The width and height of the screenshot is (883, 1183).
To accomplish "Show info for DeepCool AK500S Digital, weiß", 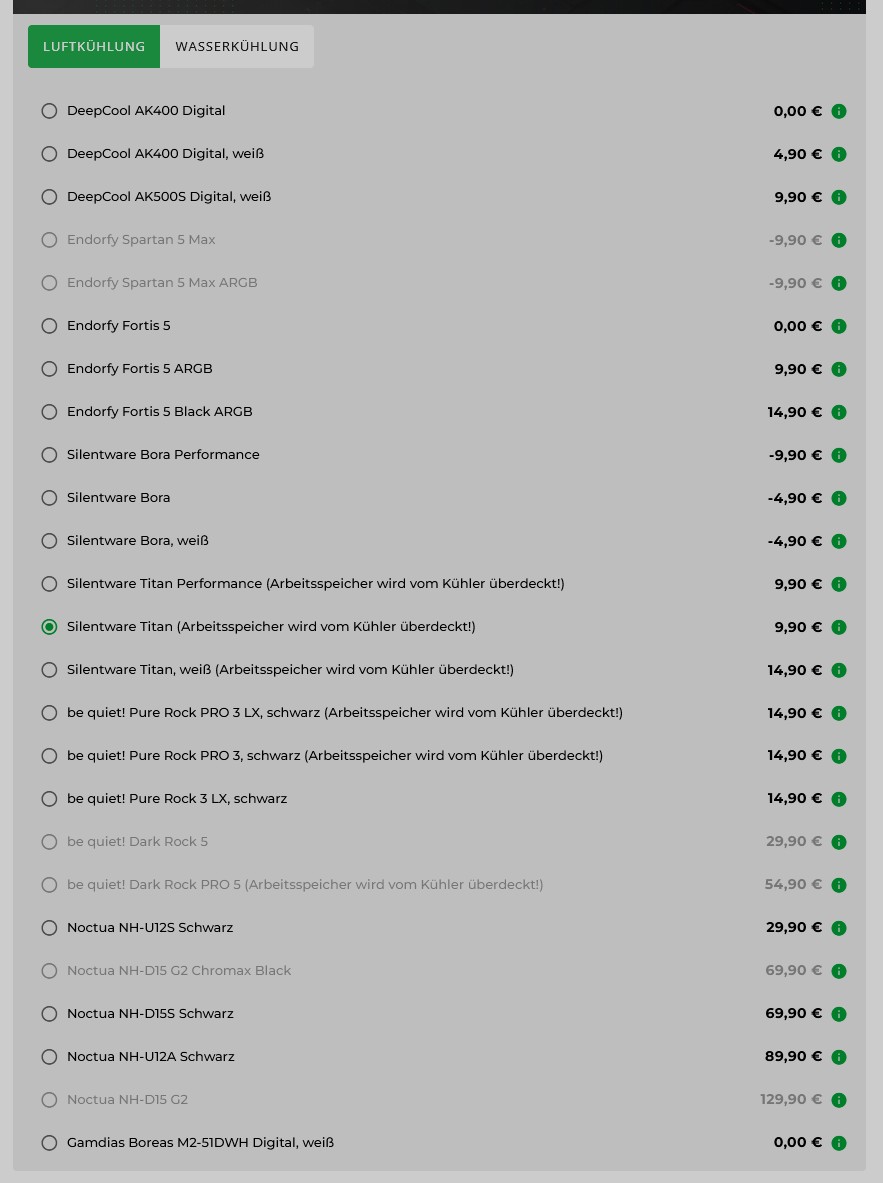I will pyautogui.click(x=839, y=197).
